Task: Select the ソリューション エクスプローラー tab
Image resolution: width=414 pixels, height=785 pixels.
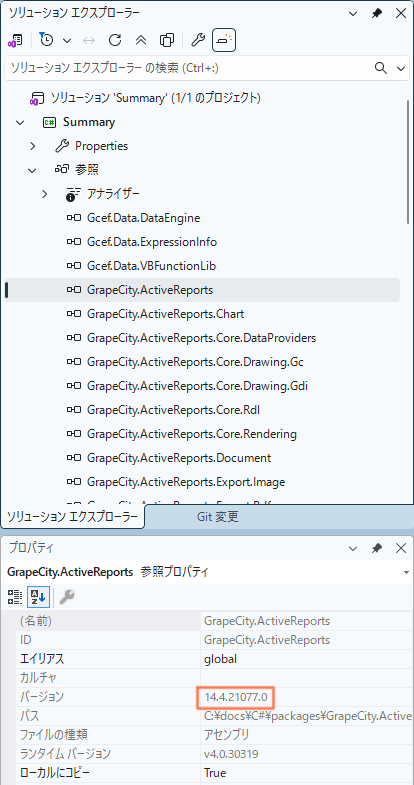Action: (x=72, y=517)
